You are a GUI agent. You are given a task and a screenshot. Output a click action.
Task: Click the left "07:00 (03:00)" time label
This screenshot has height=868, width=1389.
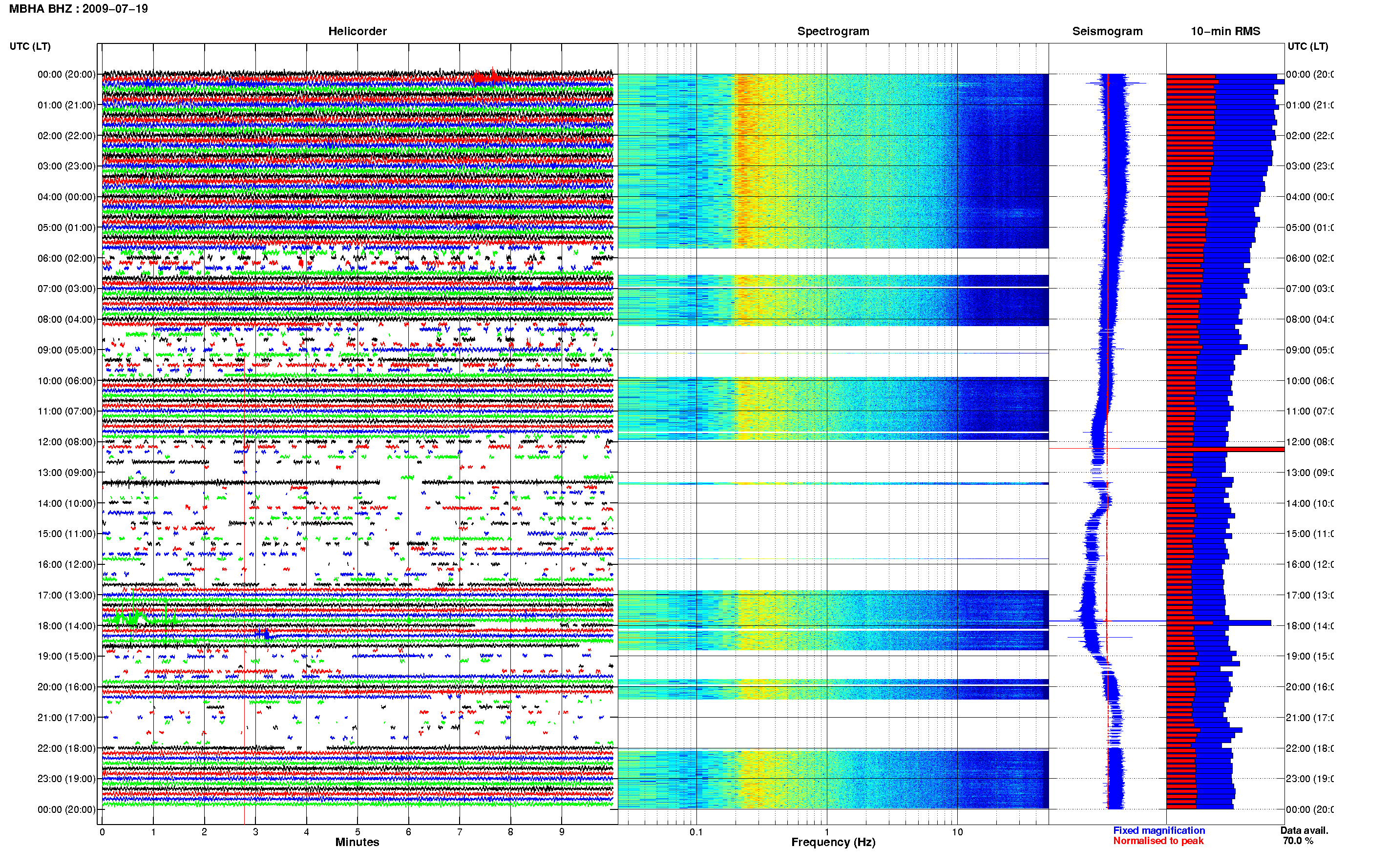point(66,289)
